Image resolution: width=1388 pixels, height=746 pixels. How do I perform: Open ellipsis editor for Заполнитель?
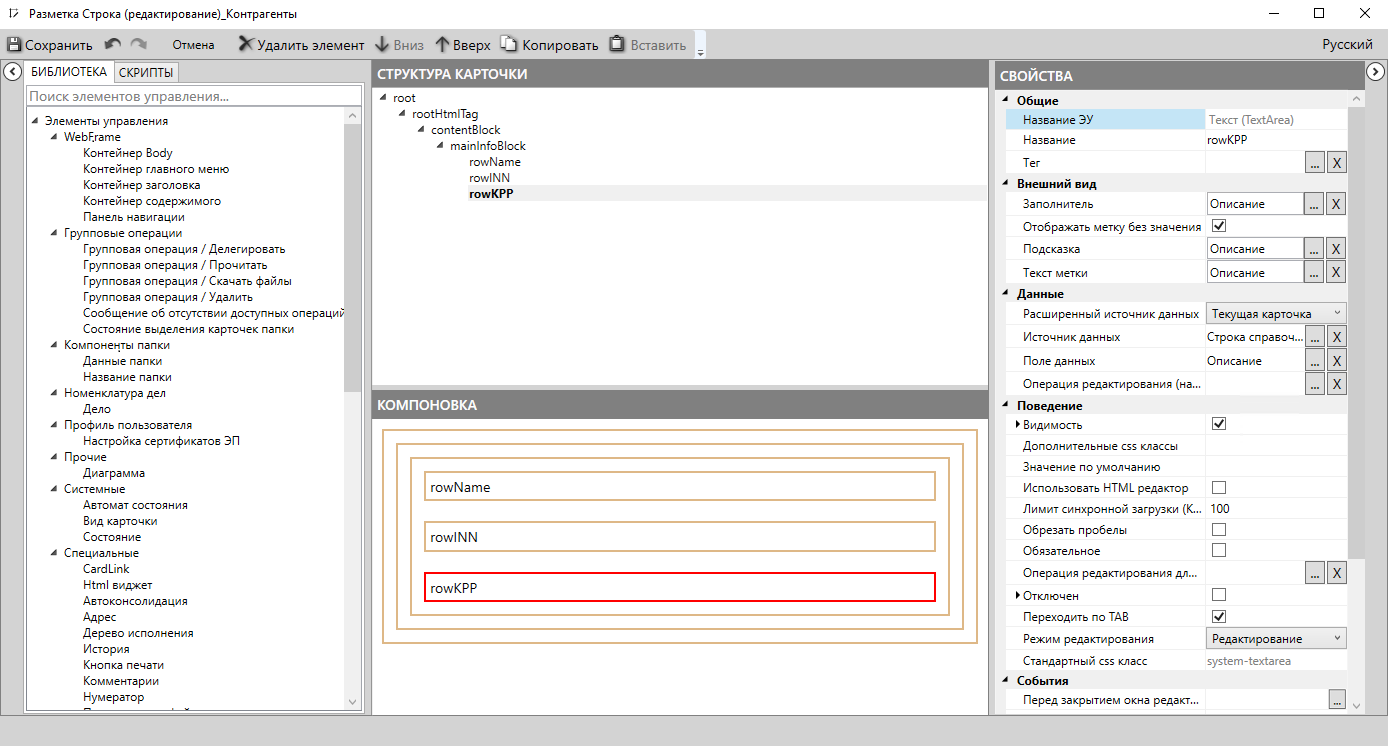click(1315, 204)
